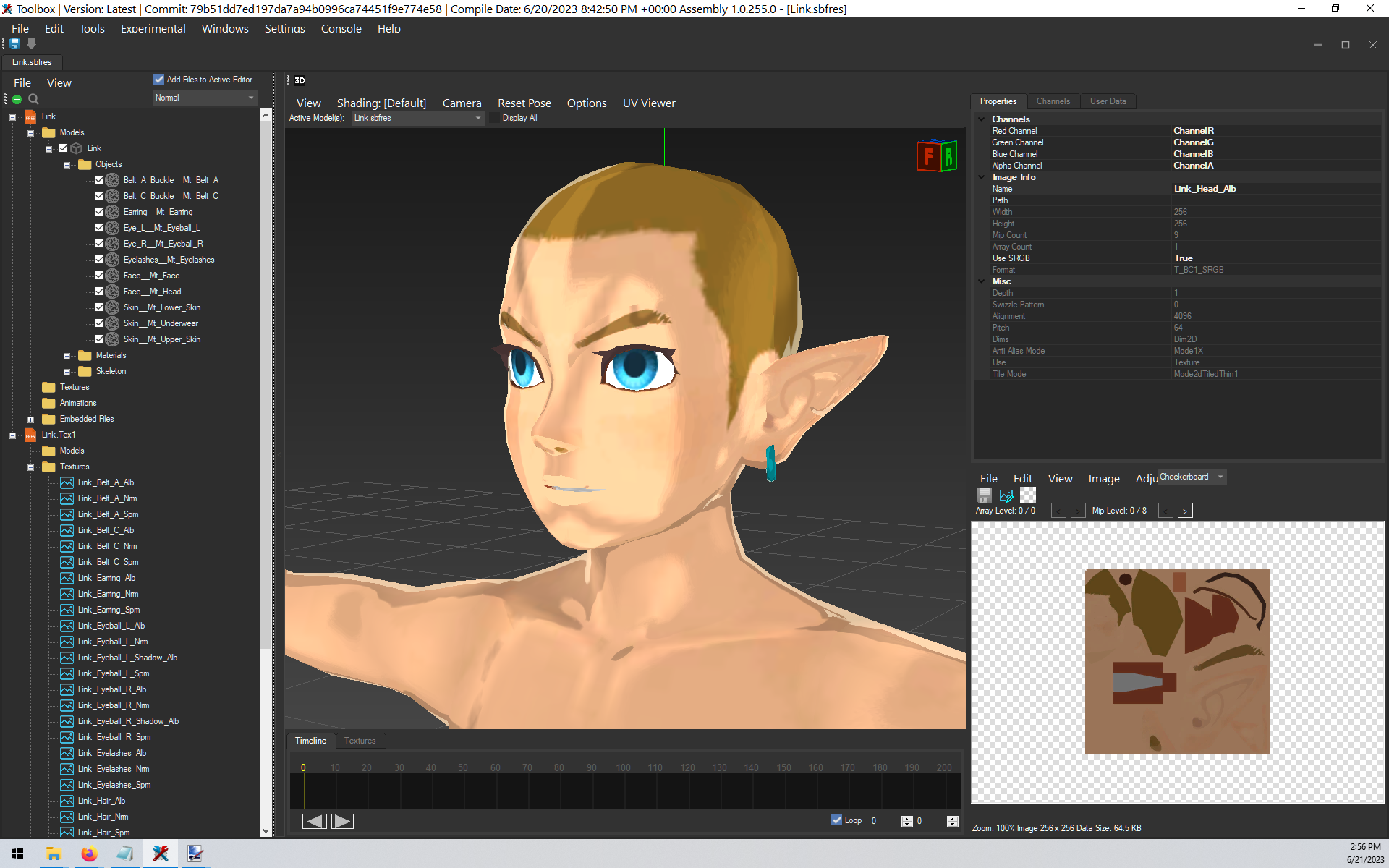The height and width of the screenshot is (868, 1389).
Task: Click the save texture icon in the texture viewer
Action: [x=984, y=495]
